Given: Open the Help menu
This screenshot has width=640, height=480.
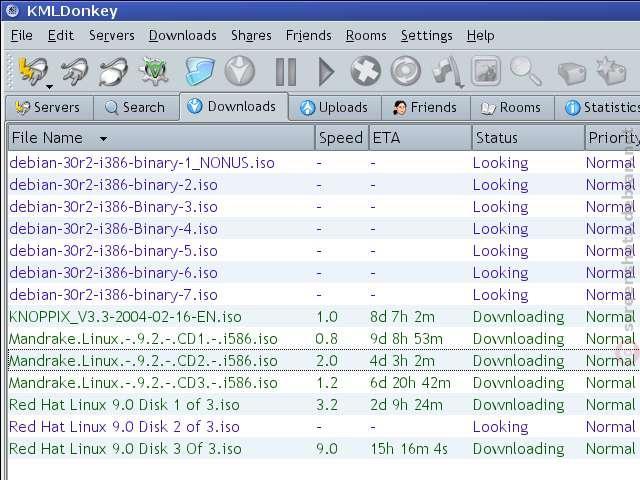Looking at the screenshot, I should [x=480, y=36].
